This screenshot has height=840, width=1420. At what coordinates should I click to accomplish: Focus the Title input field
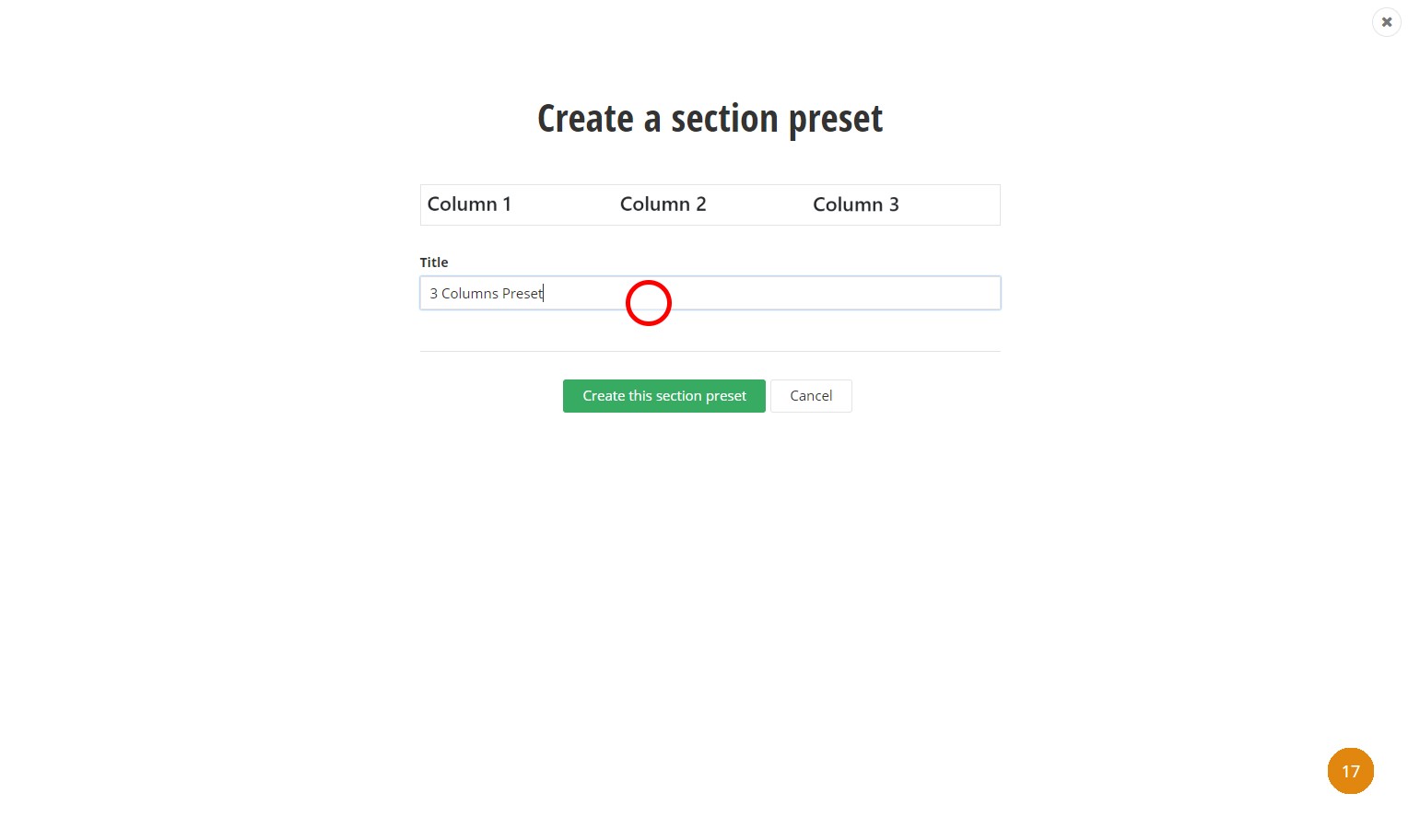click(710, 293)
